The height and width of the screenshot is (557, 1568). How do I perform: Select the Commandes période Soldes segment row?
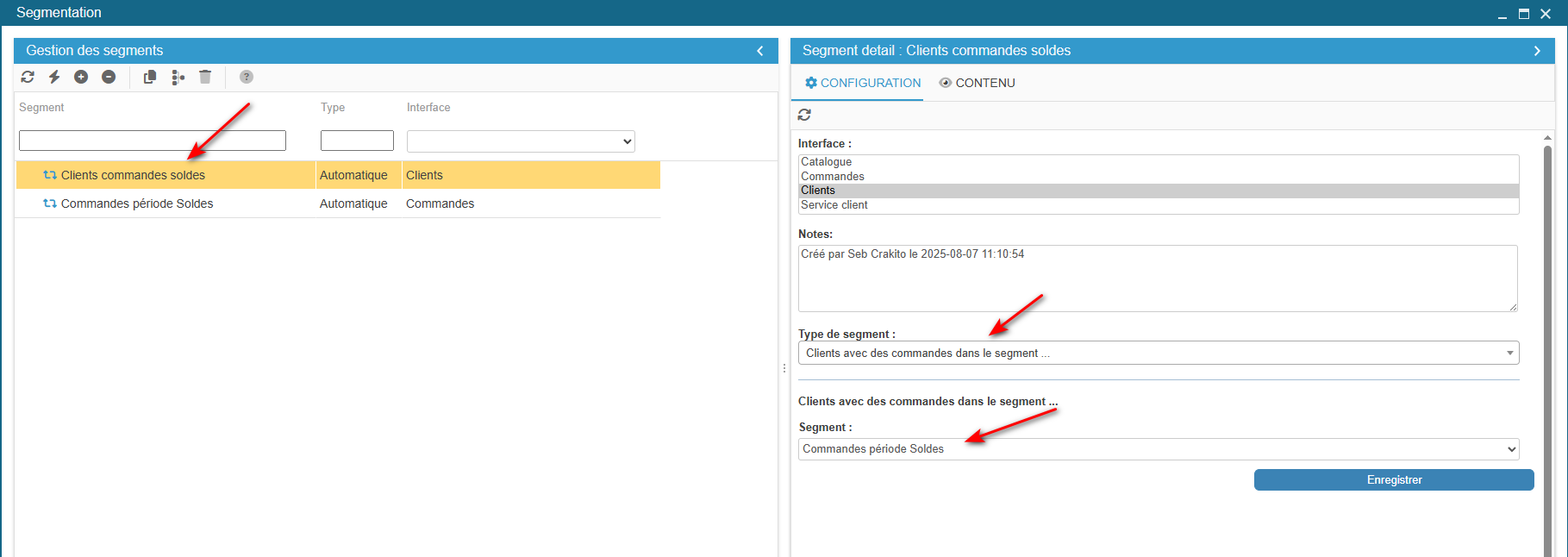pyautogui.click(x=137, y=203)
